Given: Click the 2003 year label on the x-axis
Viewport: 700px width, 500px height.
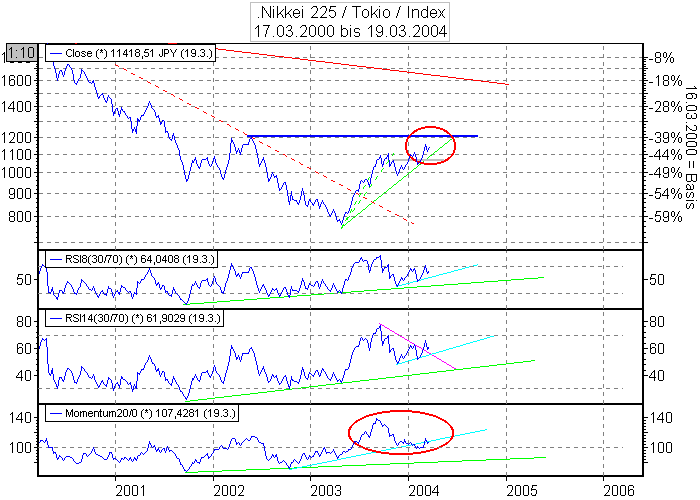Looking at the screenshot, I should pos(326,491).
